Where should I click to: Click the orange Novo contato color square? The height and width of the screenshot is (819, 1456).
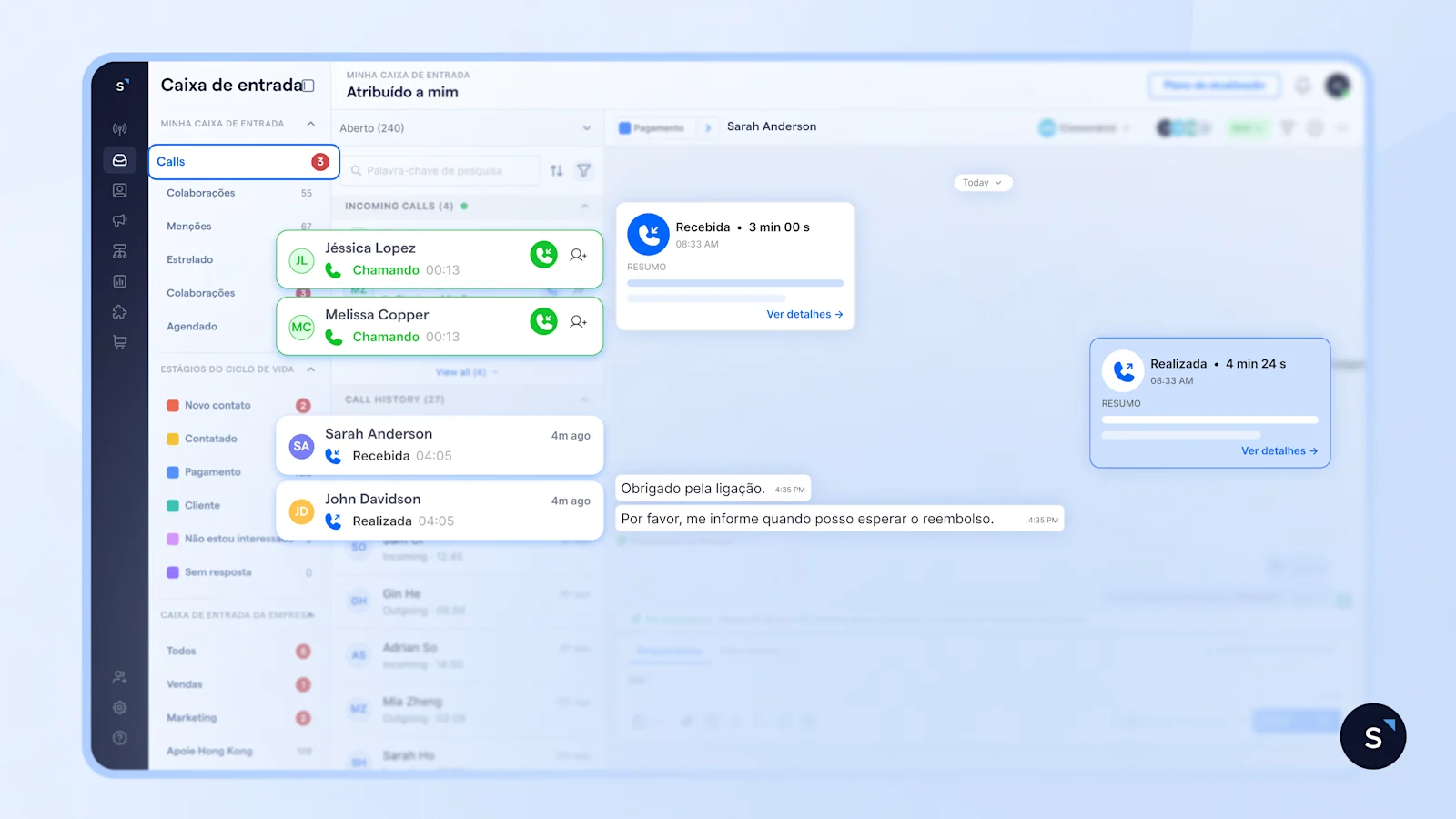173,406
